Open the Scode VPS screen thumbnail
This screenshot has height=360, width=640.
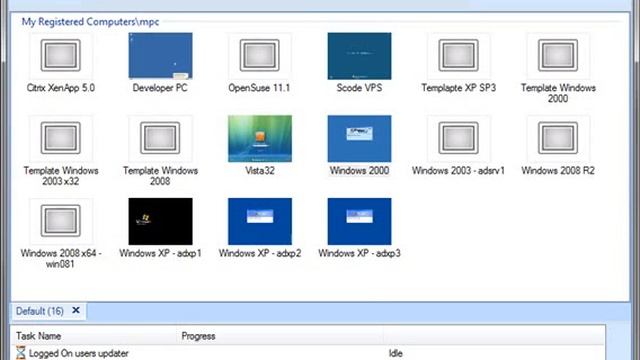pyautogui.click(x=359, y=56)
